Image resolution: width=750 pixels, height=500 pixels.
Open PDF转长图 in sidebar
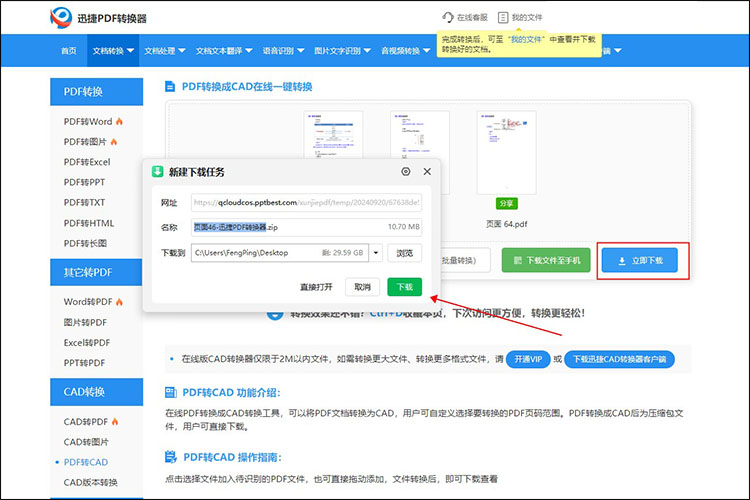(85, 243)
